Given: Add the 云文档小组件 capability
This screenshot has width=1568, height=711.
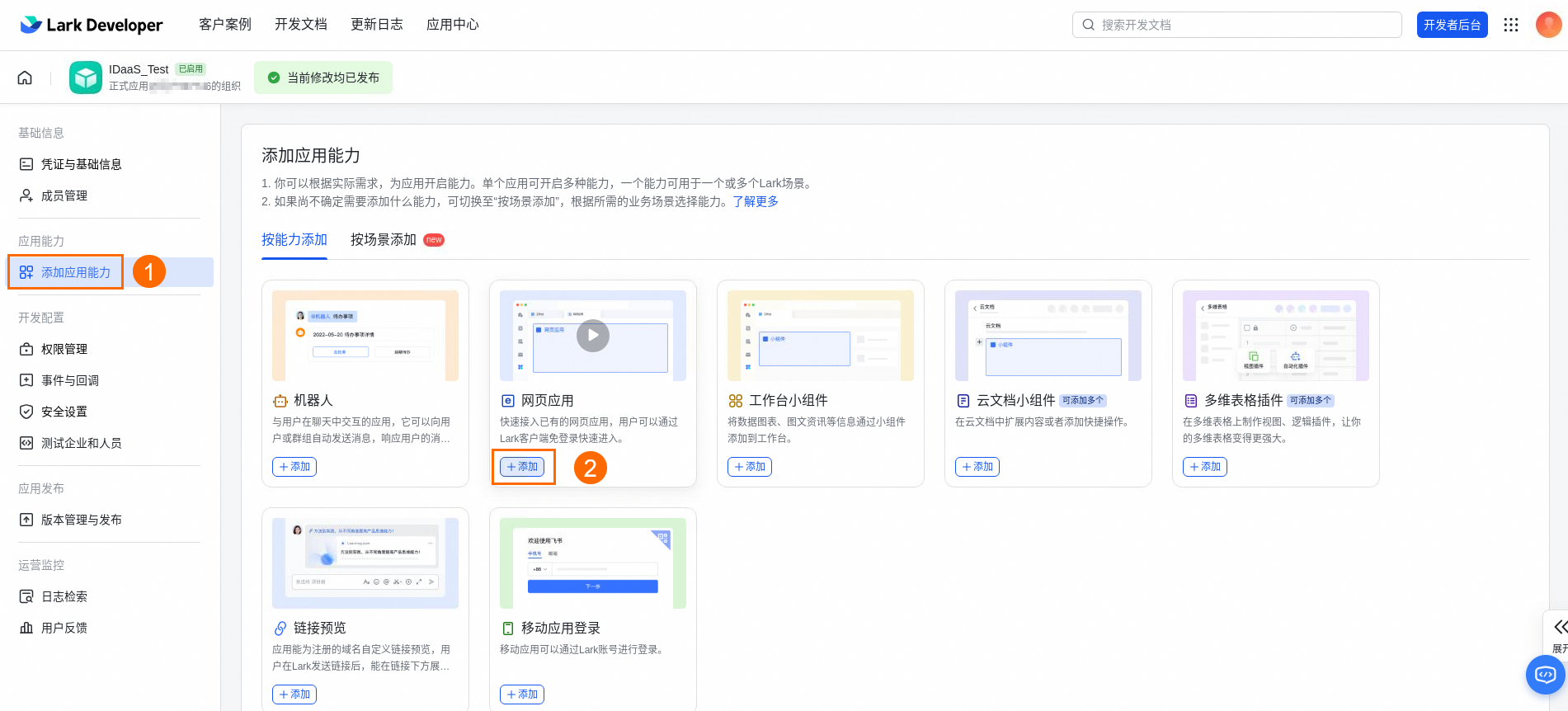Looking at the screenshot, I should 977,467.
